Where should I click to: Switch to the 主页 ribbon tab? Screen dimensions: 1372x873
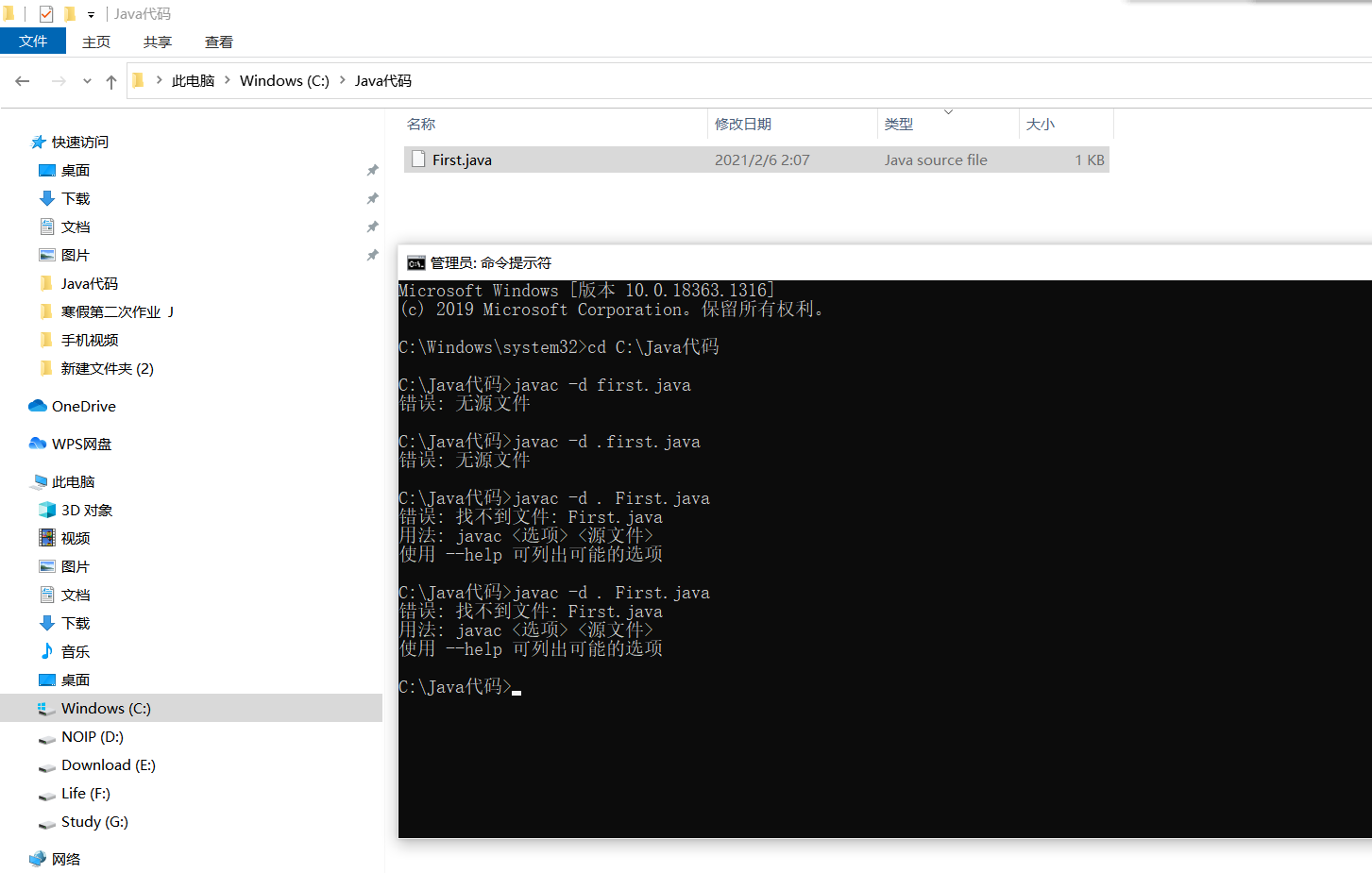[96, 42]
